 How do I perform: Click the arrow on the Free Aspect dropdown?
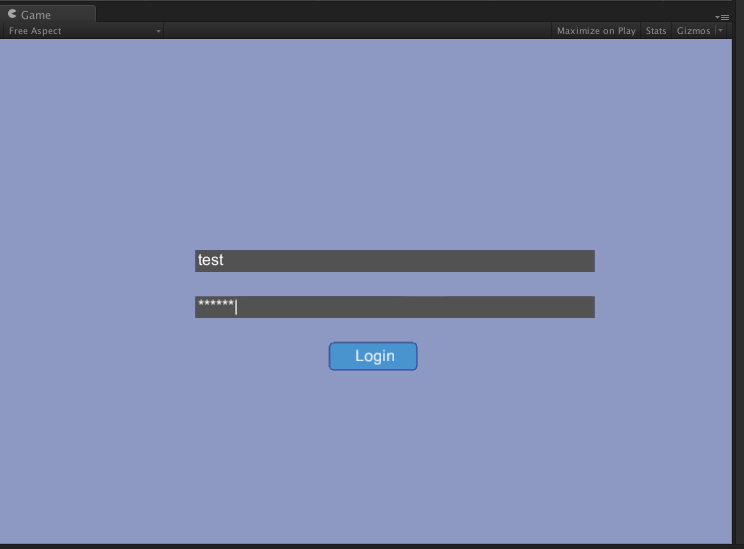[x=158, y=31]
